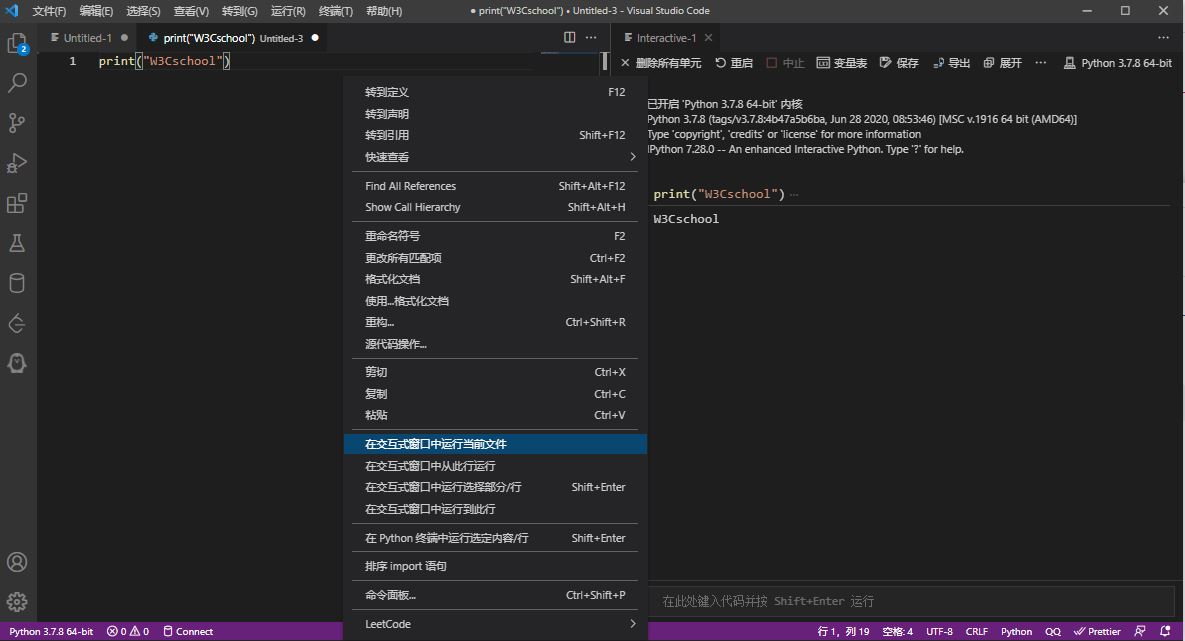The height and width of the screenshot is (641, 1185).
Task: Open the QQ penguin activity icon
Action: tap(17, 364)
